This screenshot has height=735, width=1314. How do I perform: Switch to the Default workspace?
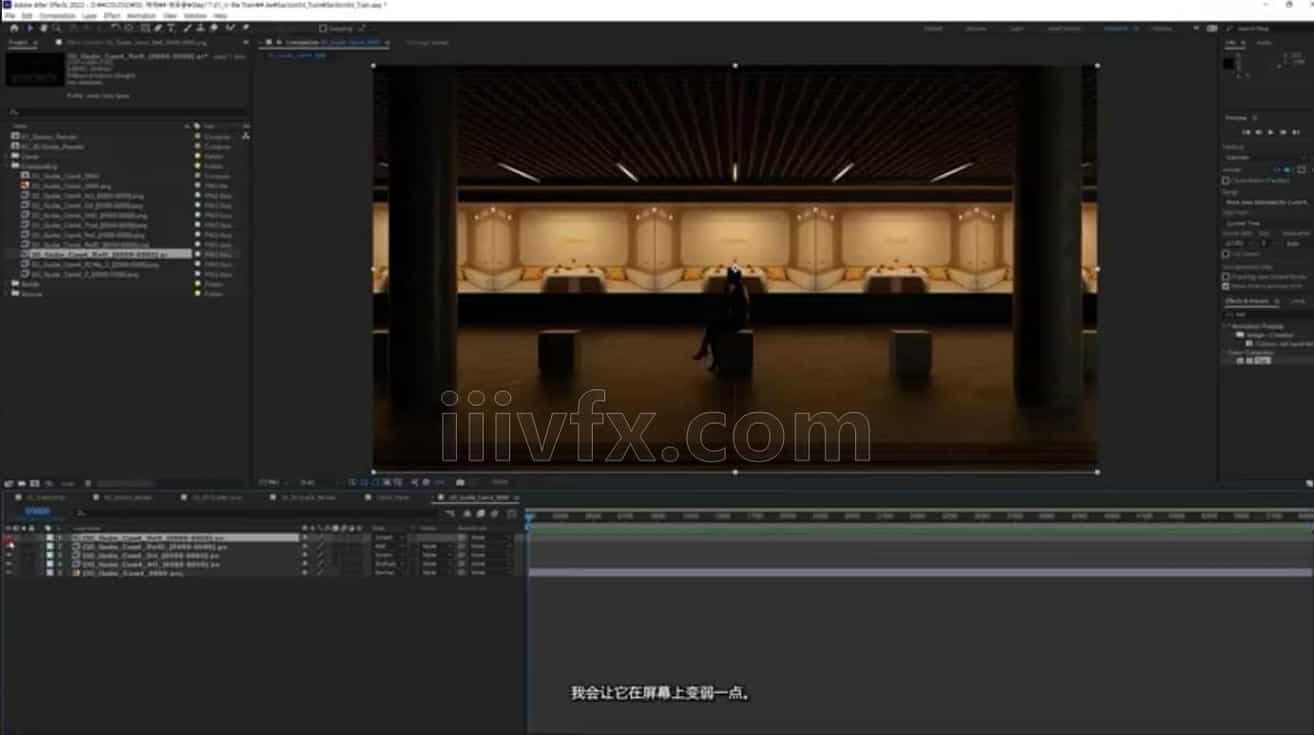[933, 29]
